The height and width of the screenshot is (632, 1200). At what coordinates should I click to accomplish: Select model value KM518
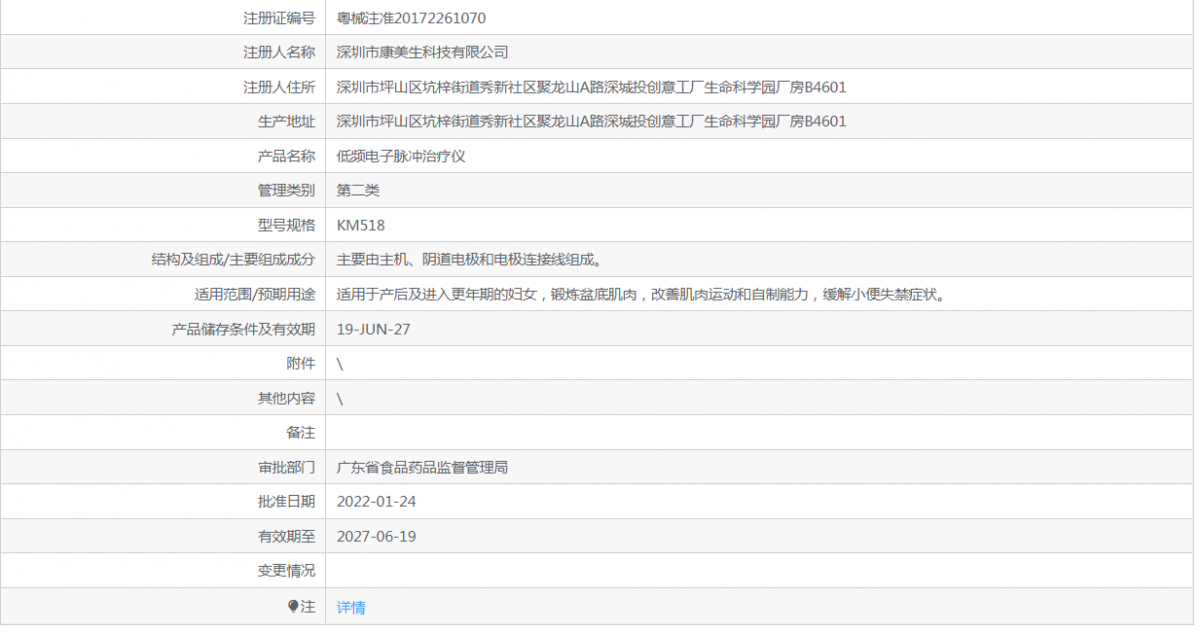pos(361,225)
